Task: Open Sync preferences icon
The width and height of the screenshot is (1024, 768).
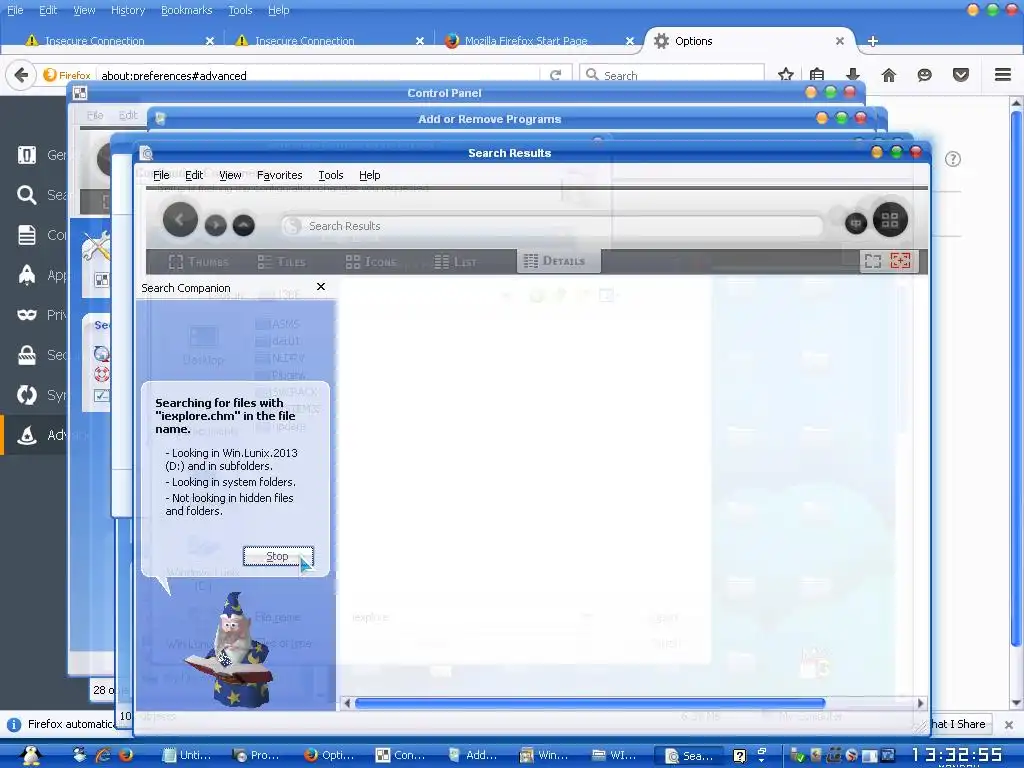Action: click(27, 395)
